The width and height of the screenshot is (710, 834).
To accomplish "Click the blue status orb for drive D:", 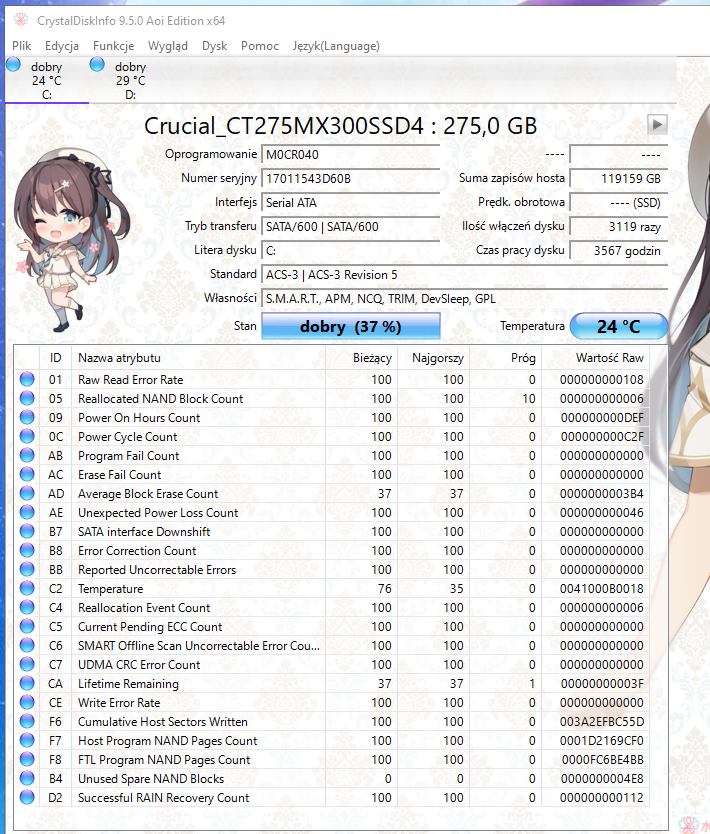I will (x=97, y=65).
